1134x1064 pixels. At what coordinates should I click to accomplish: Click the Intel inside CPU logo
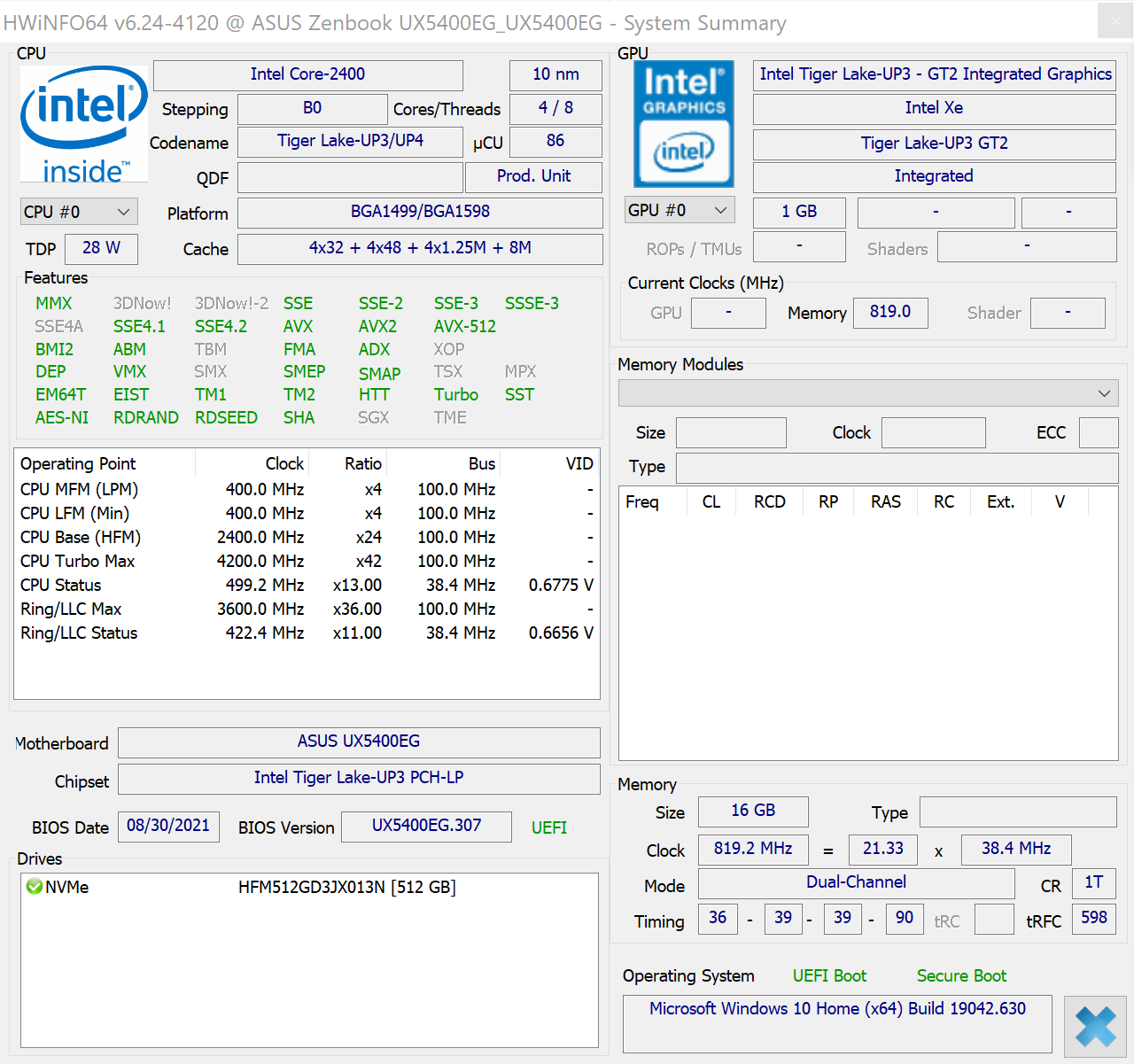[x=83, y=123]
